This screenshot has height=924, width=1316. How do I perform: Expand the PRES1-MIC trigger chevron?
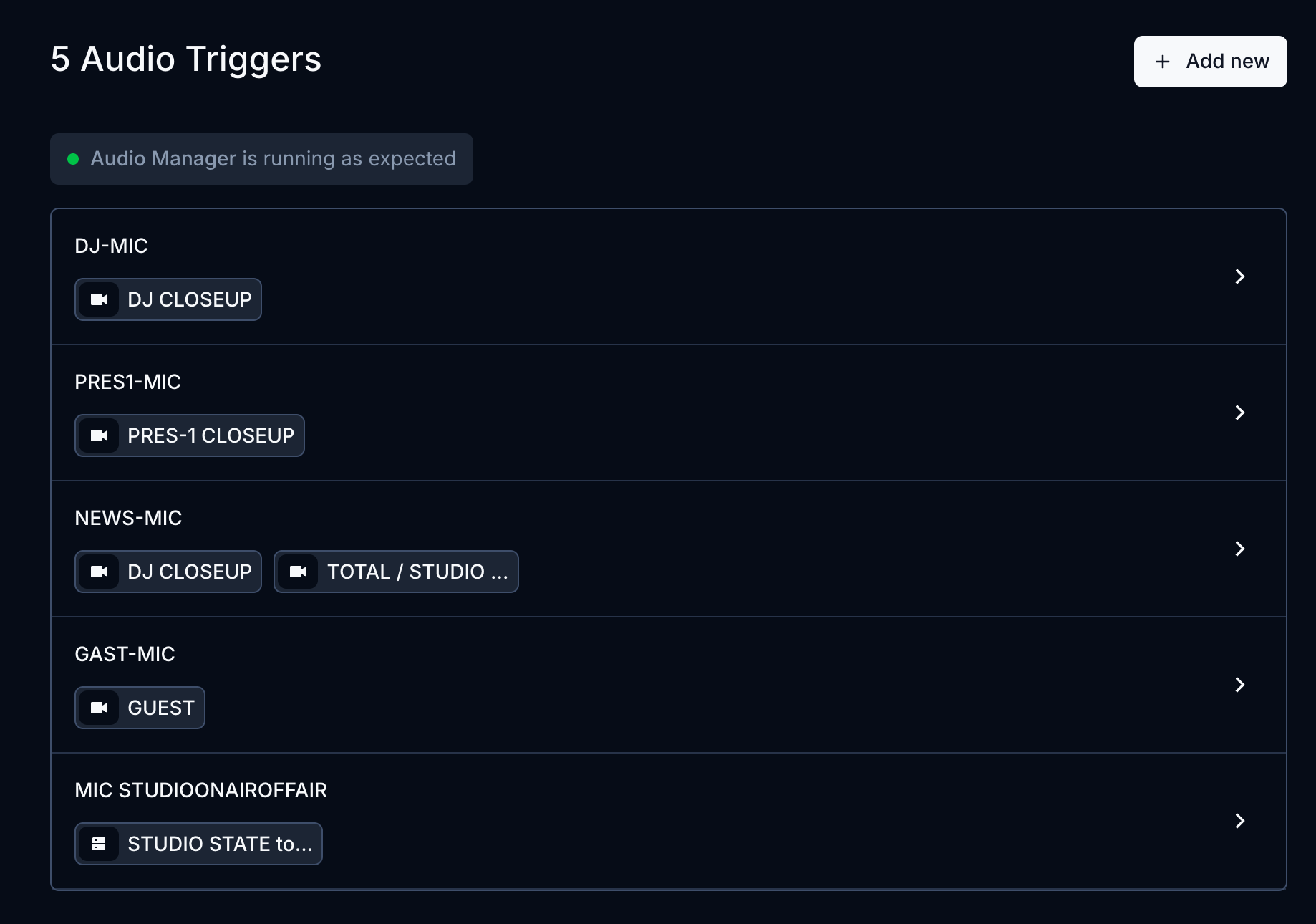point(1240,413)
